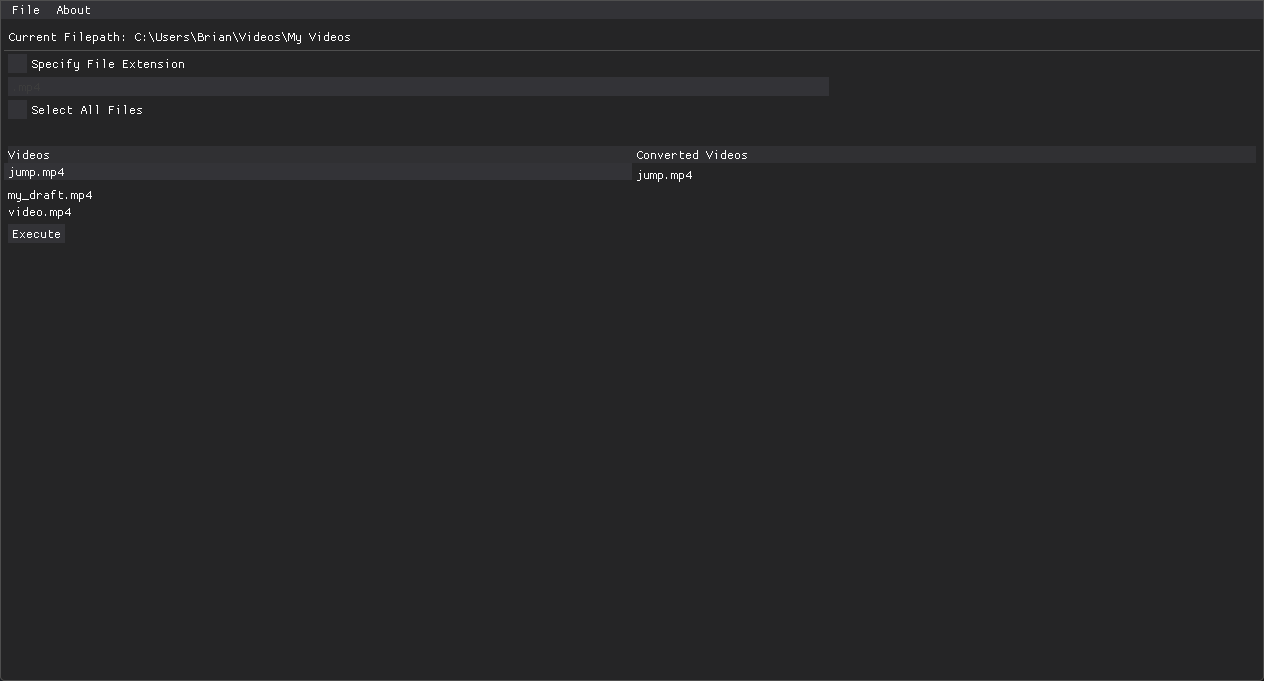Enable the Specify File Extension checkbox
1264x681 pixels.
(x=18, y=64)
